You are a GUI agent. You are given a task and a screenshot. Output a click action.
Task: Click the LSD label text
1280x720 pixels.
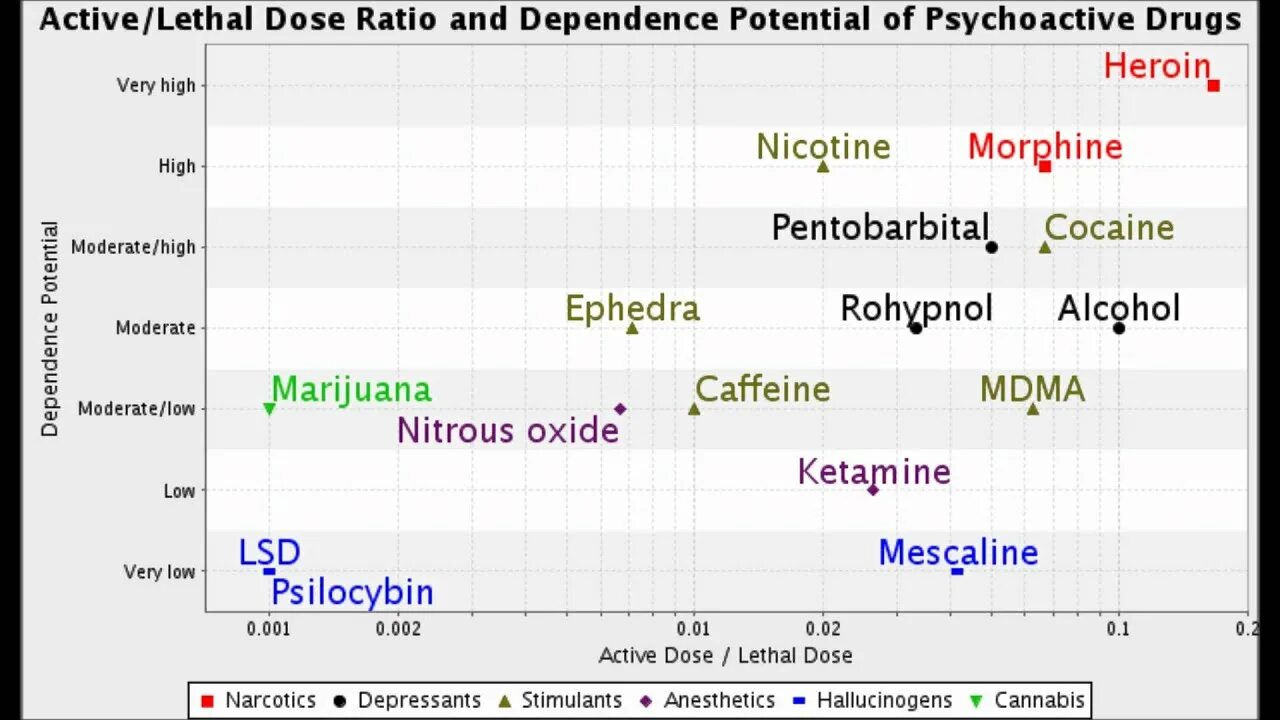tap(269, 553)
